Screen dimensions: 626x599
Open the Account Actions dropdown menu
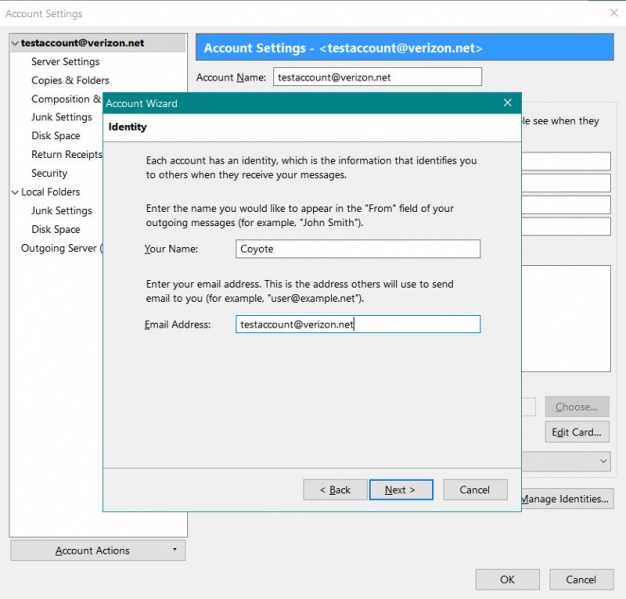[x=98, y=550]
